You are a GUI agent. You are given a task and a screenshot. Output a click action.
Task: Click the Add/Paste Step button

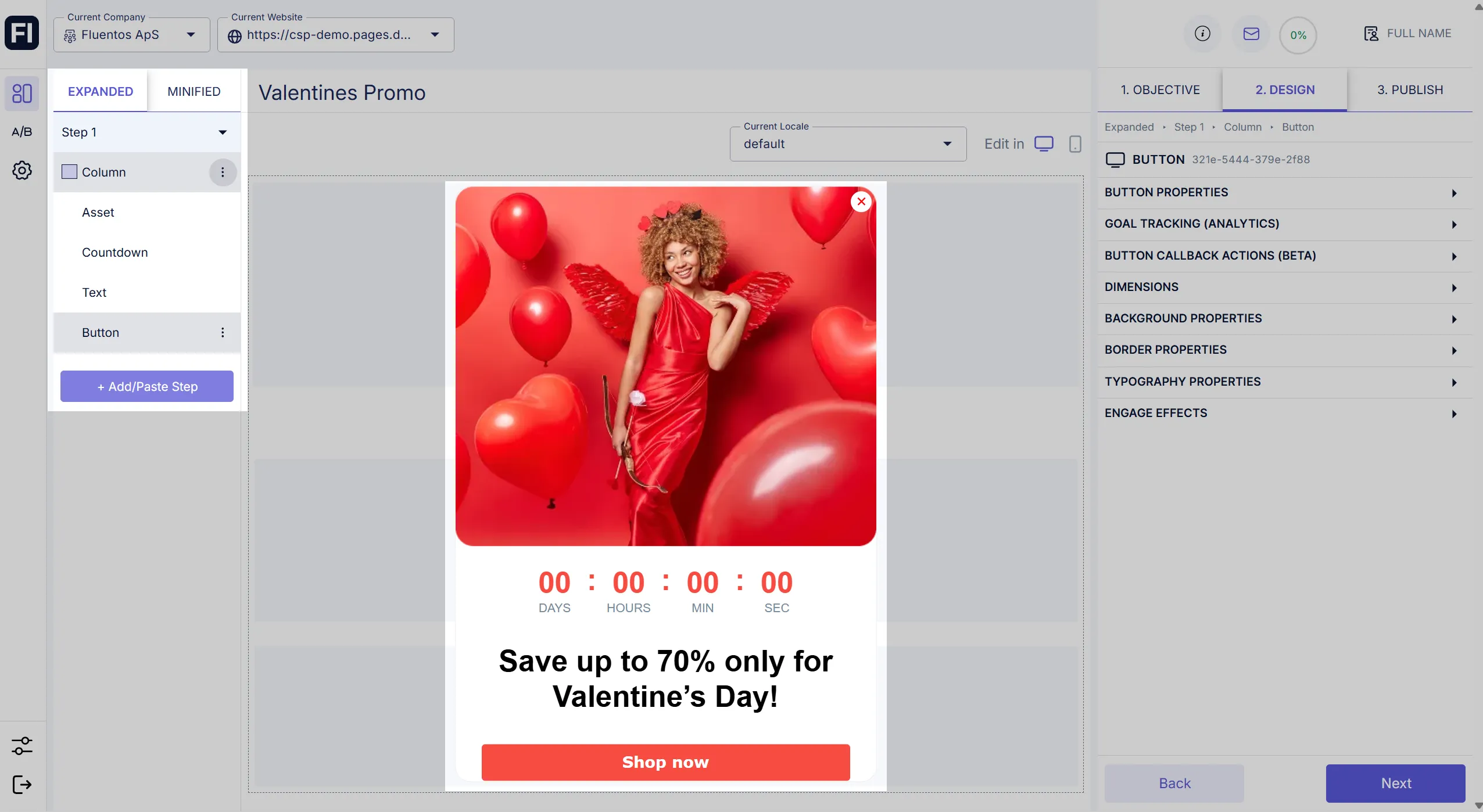point(147,386)
